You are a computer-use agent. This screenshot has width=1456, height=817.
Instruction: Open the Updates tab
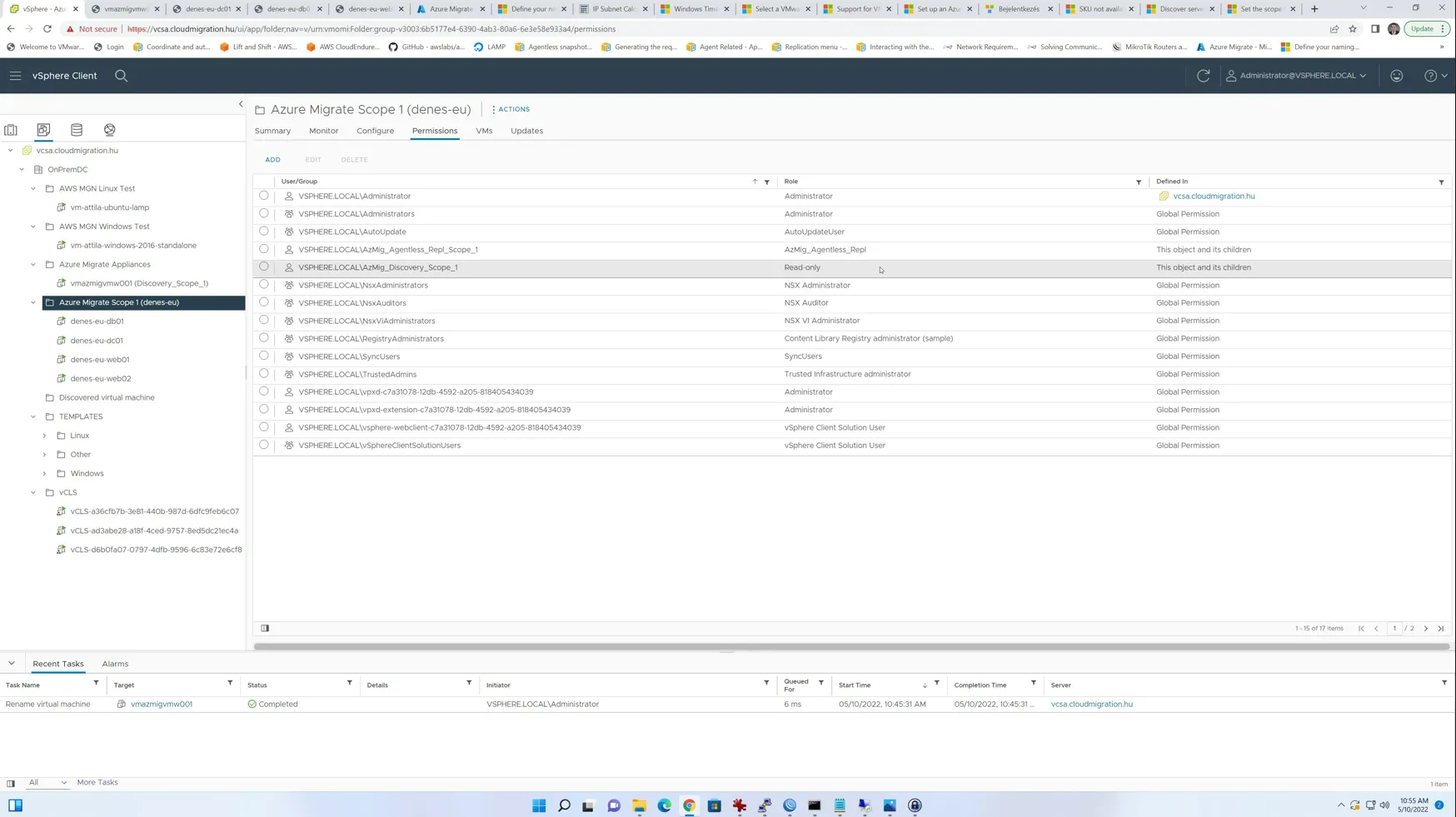click(x=526, y=131)
